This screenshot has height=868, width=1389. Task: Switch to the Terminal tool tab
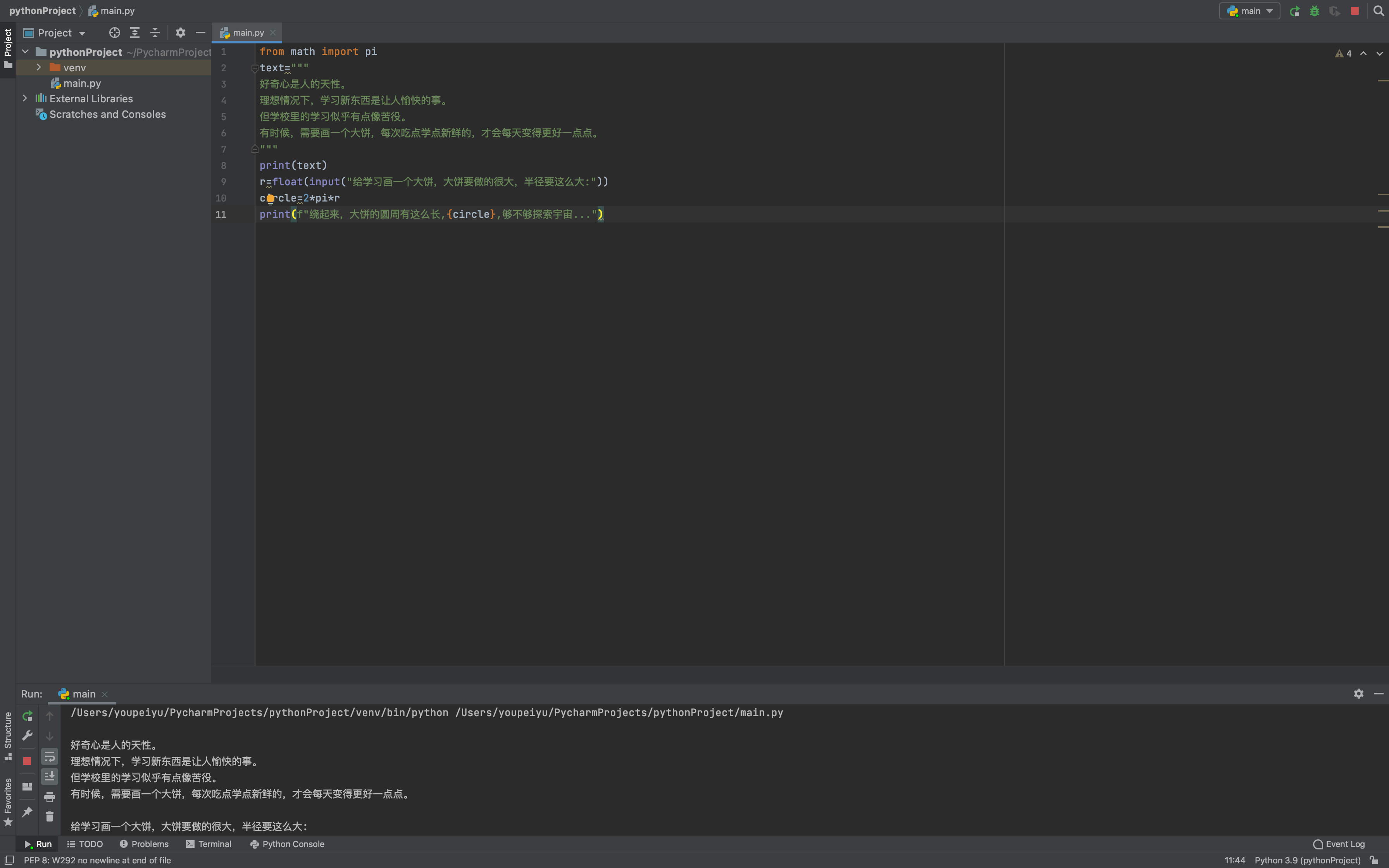[209, 844]
